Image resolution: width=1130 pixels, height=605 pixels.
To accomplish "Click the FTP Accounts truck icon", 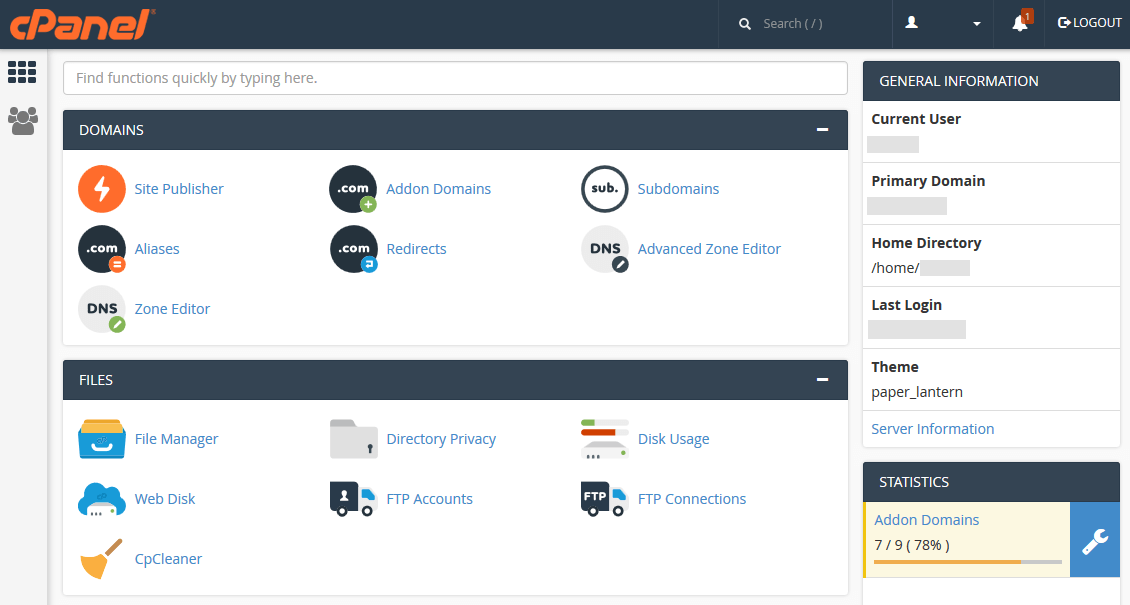I will point(353,499).
